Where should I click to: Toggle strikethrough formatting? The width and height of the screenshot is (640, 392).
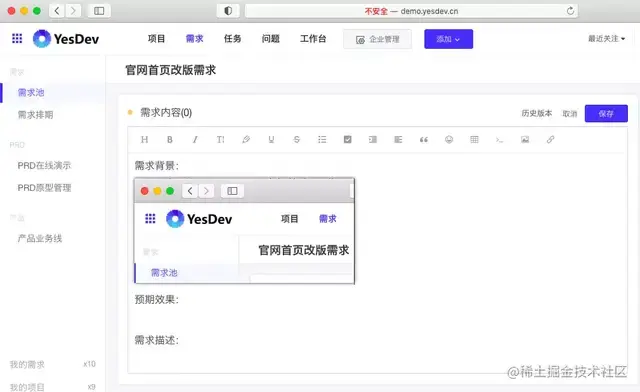297,140
